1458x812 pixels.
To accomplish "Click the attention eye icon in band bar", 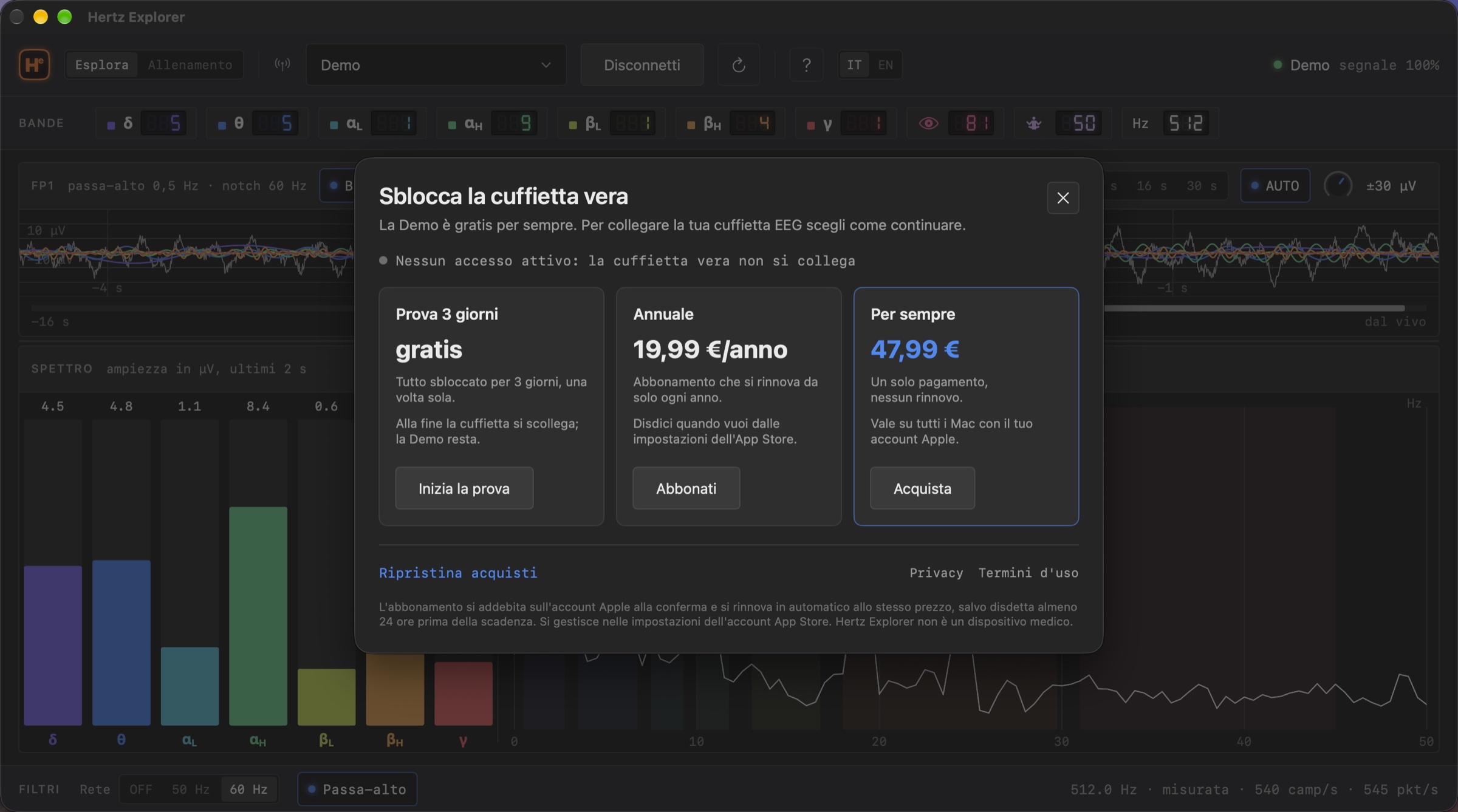I will coord(928,123).
